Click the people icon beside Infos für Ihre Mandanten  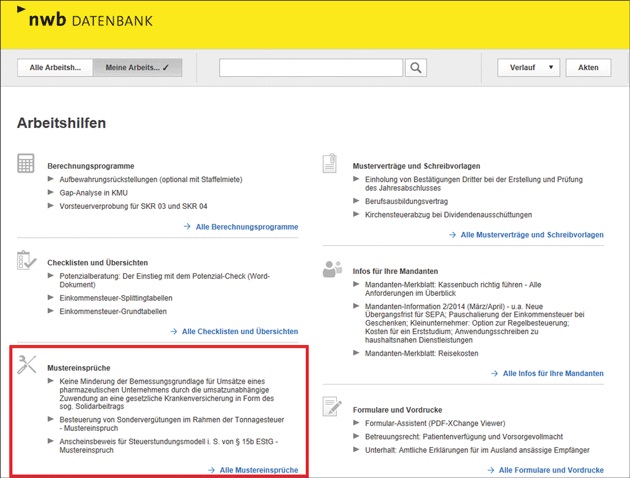tap(332, 268)
